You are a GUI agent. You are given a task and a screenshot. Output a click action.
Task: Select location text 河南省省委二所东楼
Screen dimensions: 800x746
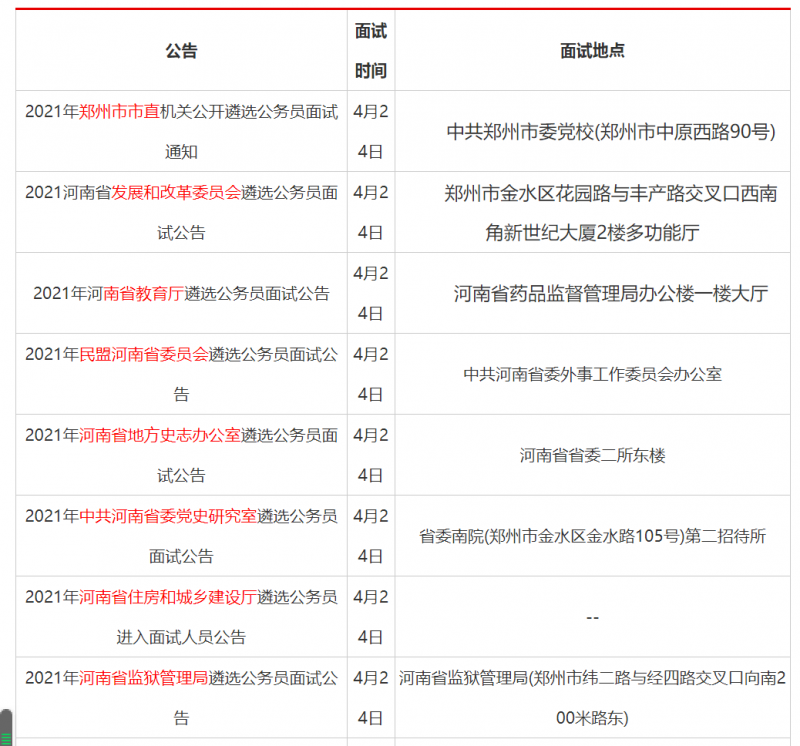(592, 455)
